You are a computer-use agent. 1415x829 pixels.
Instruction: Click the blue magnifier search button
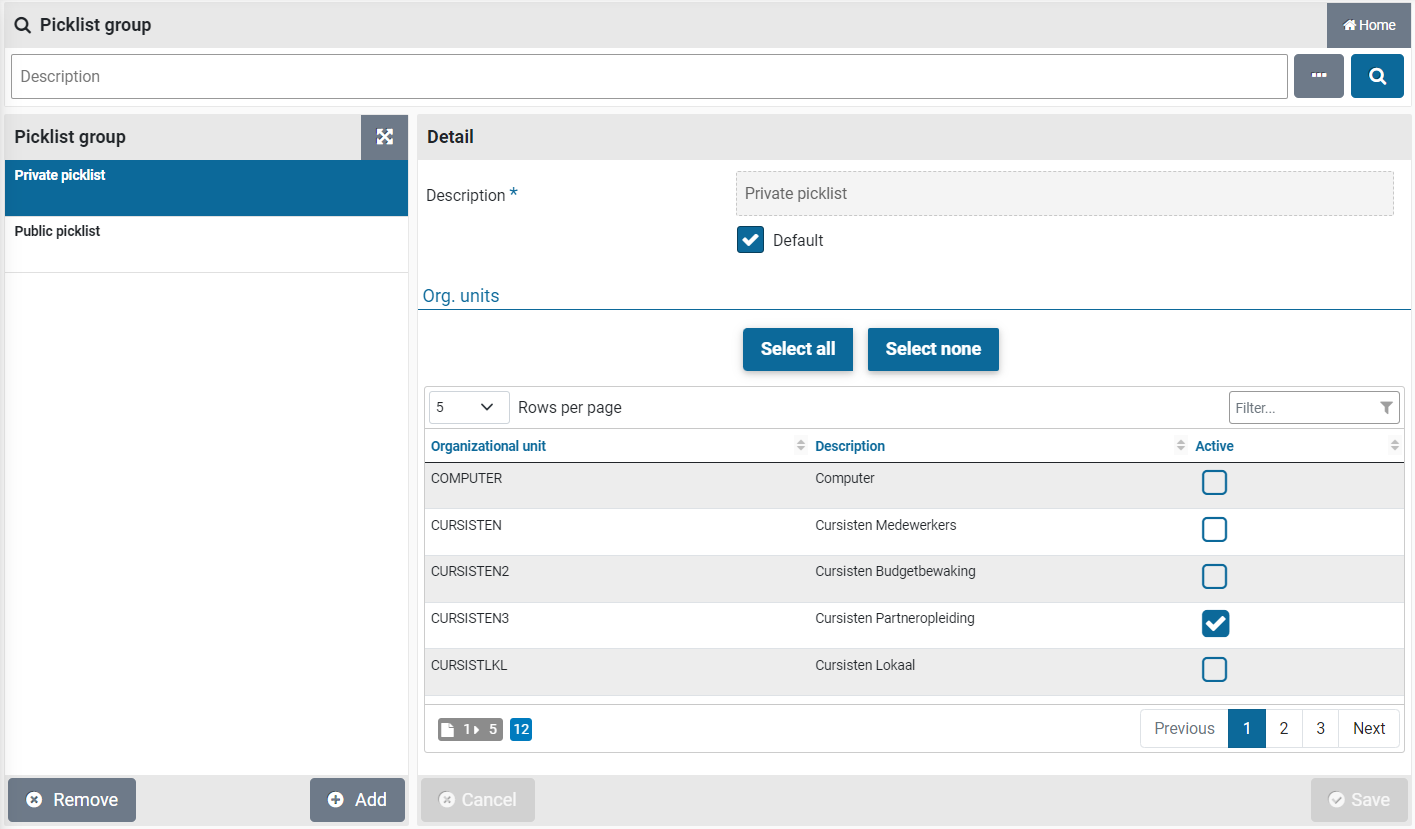click(1377, 76)
